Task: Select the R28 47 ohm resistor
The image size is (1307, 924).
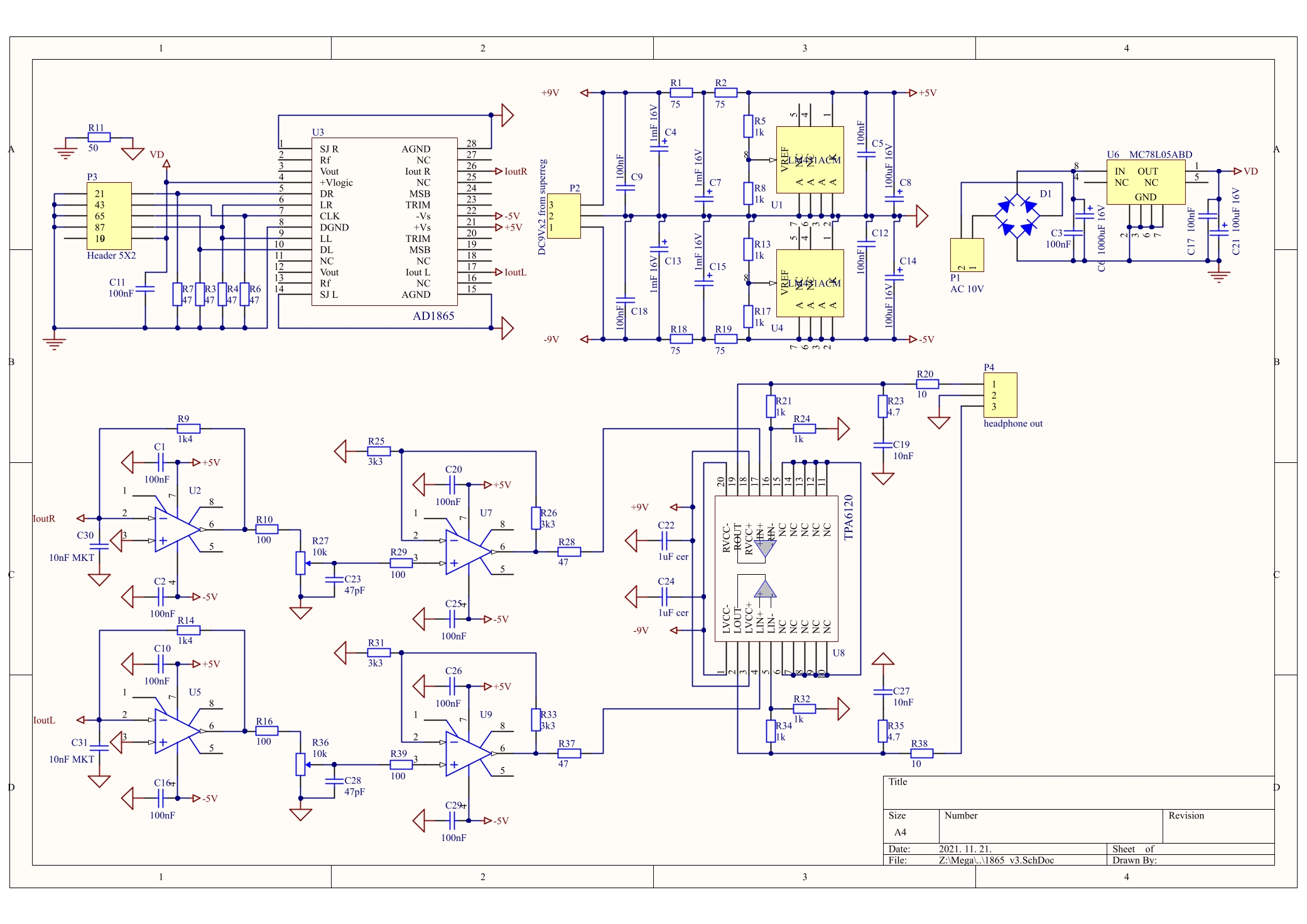Action: click(569, 552)
